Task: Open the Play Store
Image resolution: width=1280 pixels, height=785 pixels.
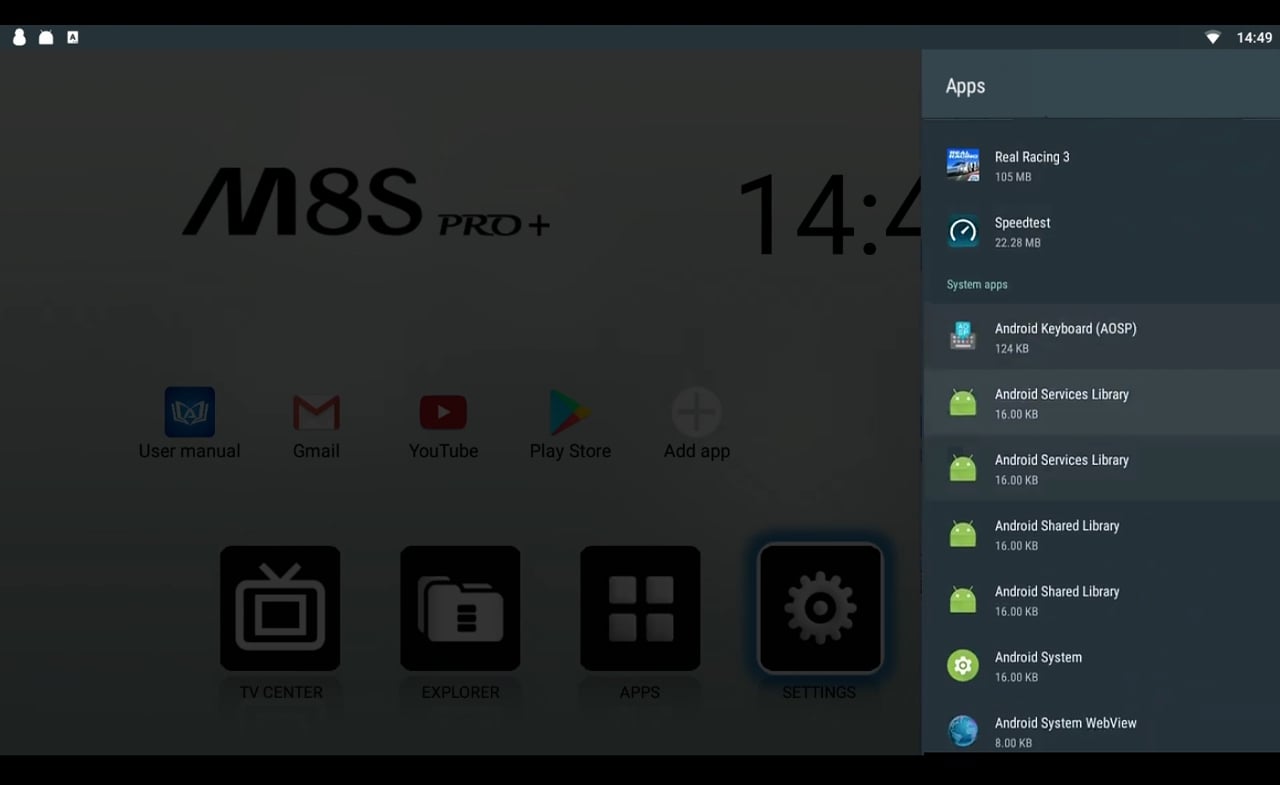Action: point(570,425)
